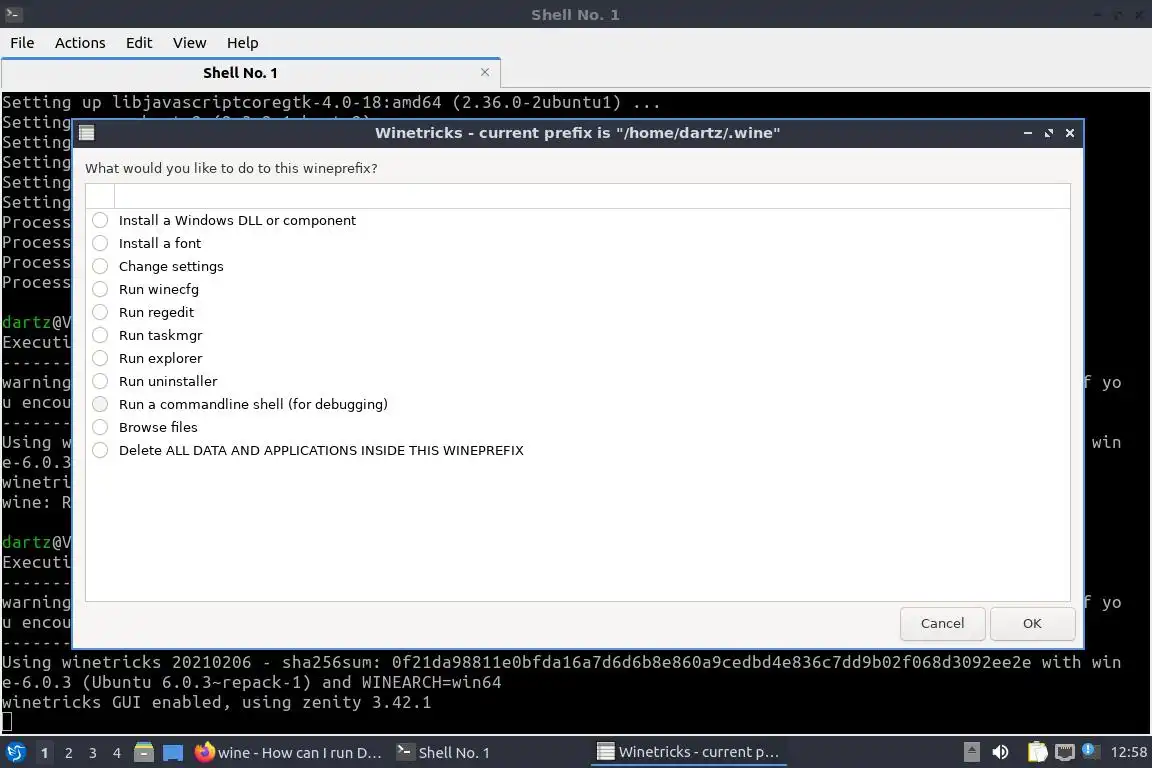1152x768 pixels.
Task: Select the Run regedit radio button
Action: click(100, 312)
